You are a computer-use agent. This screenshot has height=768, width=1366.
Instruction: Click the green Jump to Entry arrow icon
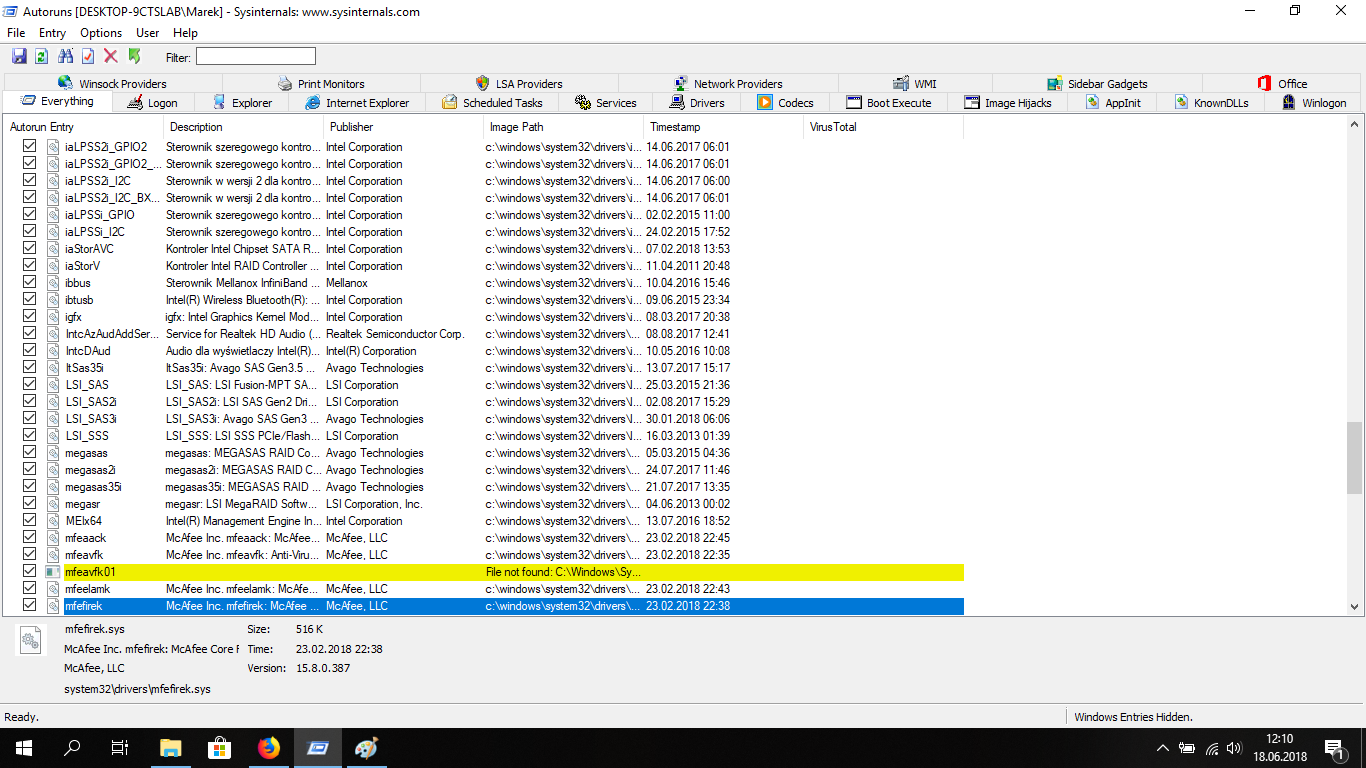(x=134, y=57)
